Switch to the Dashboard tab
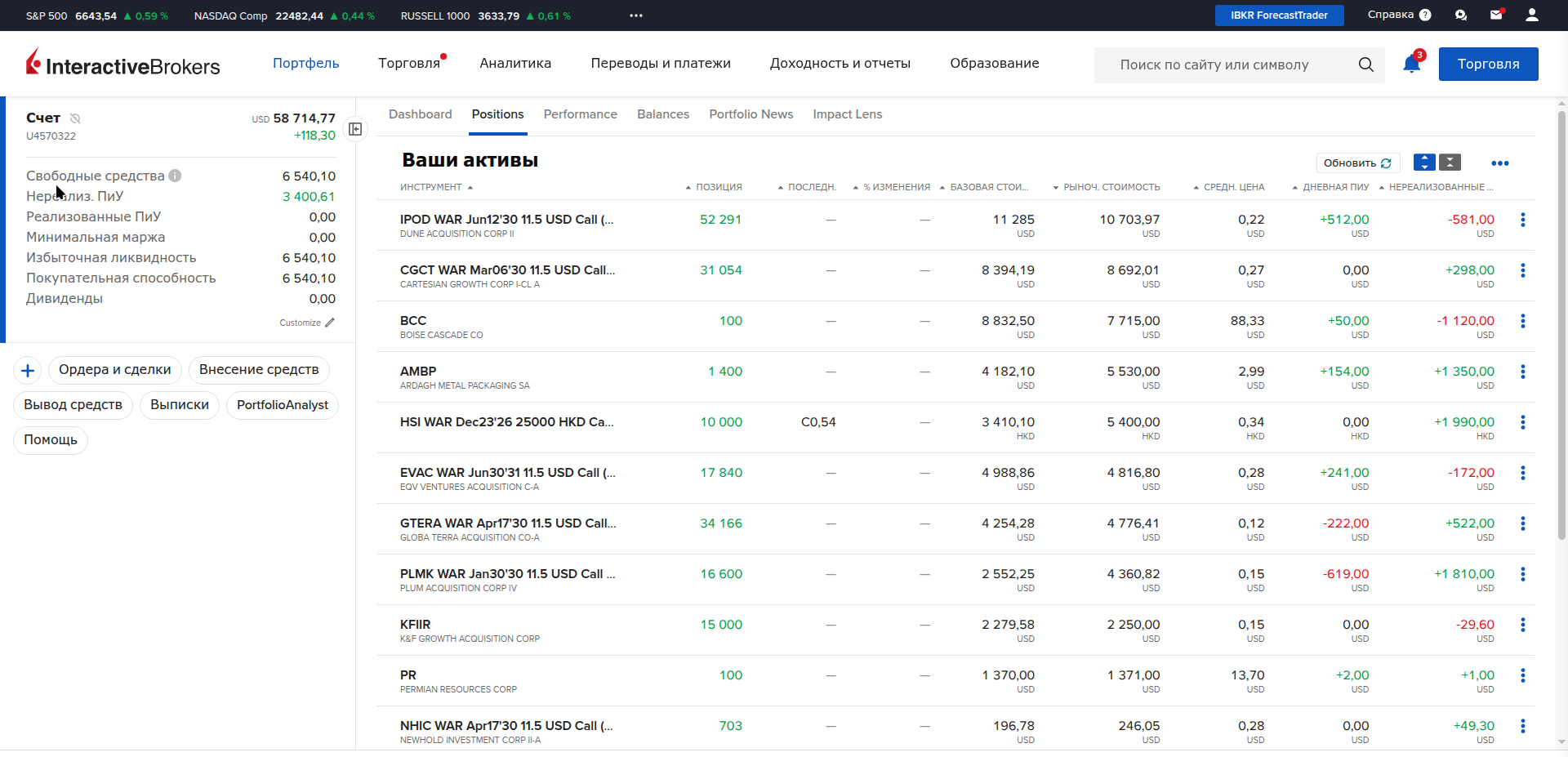Viewport: 1568px width, 757px height. click(x=421, y=114)
